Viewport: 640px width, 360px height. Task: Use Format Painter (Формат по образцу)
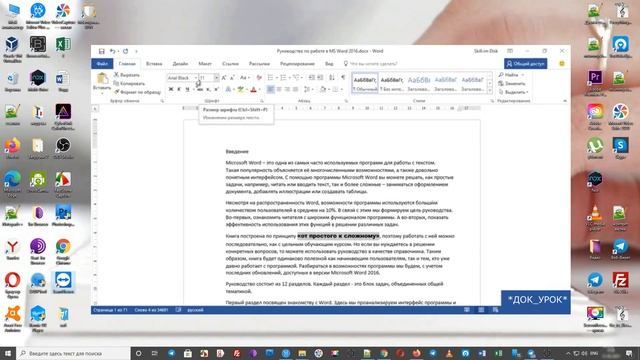(x=137, y=92)
